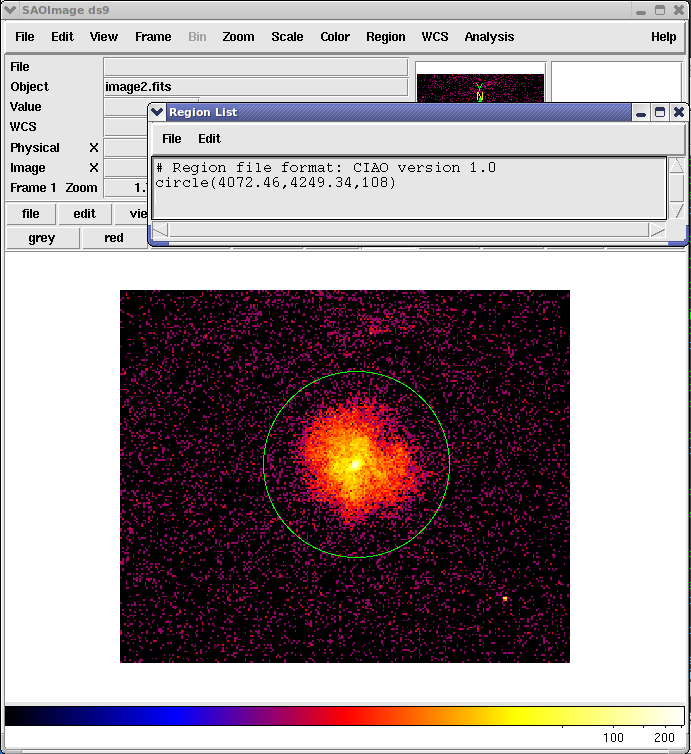
Task: Click the Region List vertical scrollbar up arrow
Action: [x=677, y=166]
